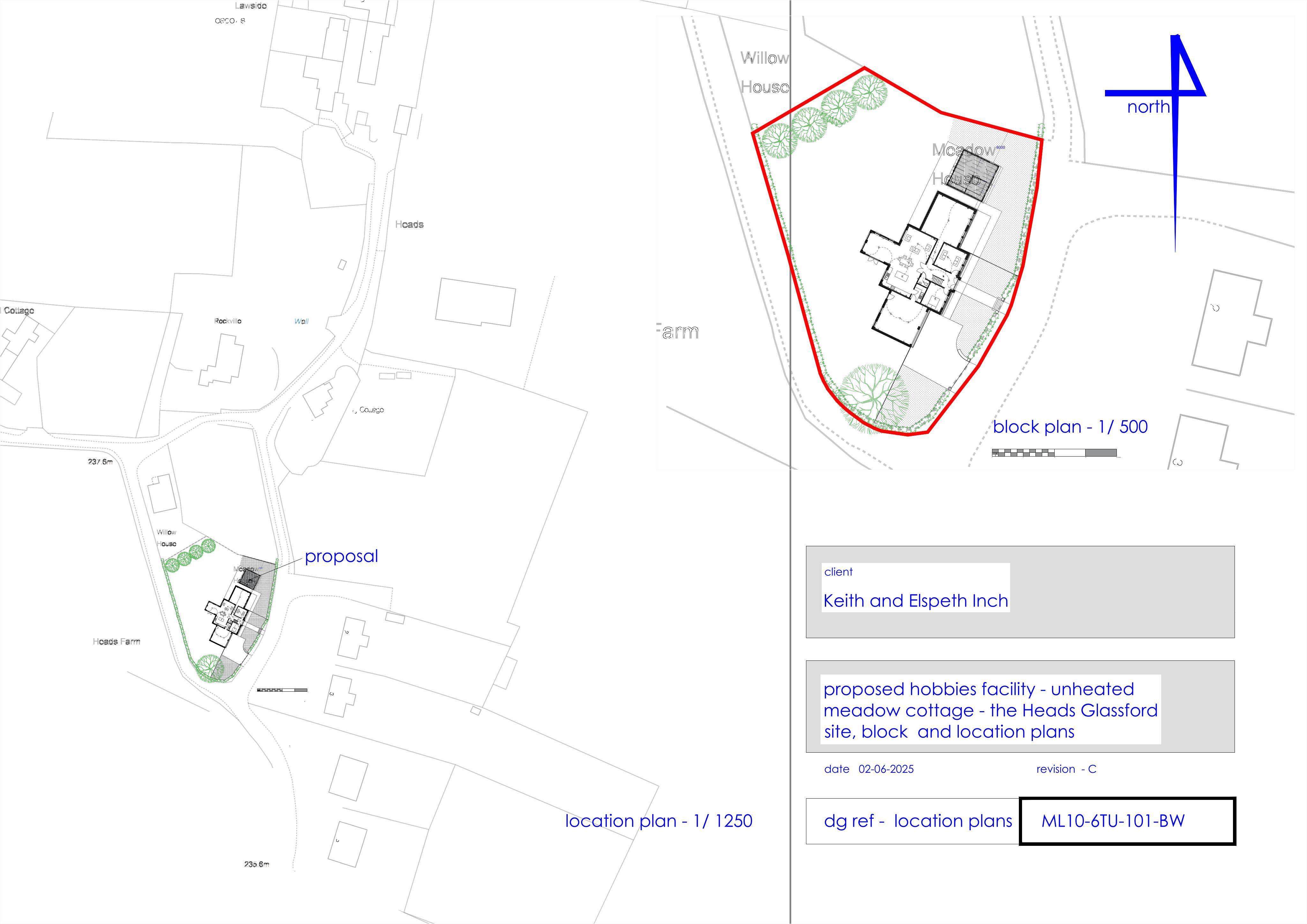Click the 'Hoads Farm' label on location plan
The width and height of the screenshot is (1307, 924).
click(x=116, y=642)
